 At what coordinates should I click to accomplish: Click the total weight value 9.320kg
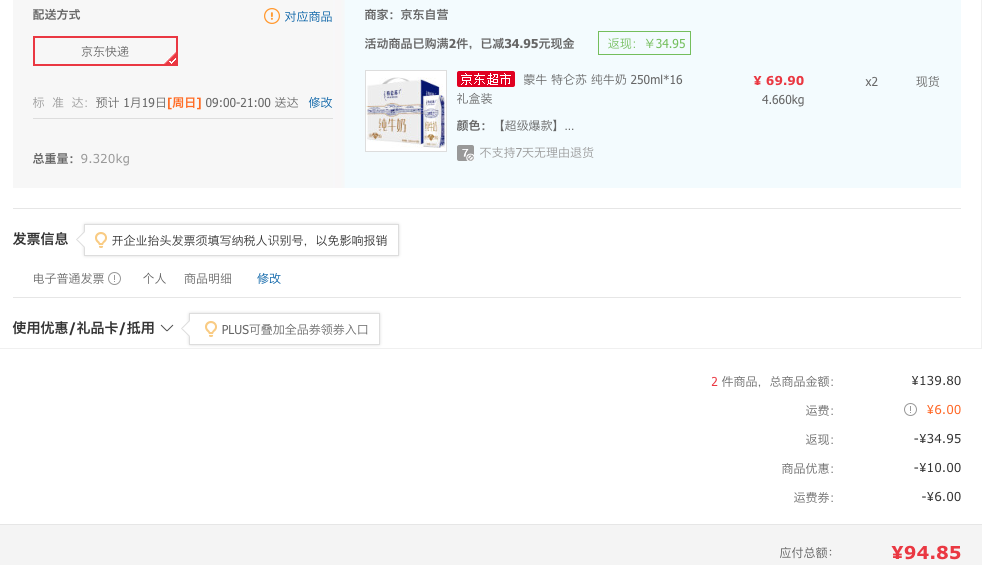click(x=105, y=159)
